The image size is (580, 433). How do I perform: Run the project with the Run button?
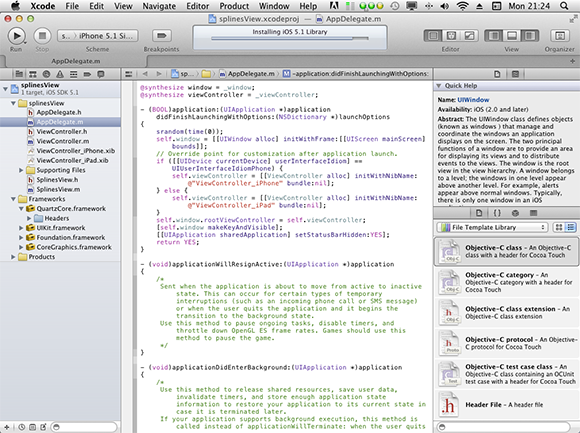click(17, 36)
